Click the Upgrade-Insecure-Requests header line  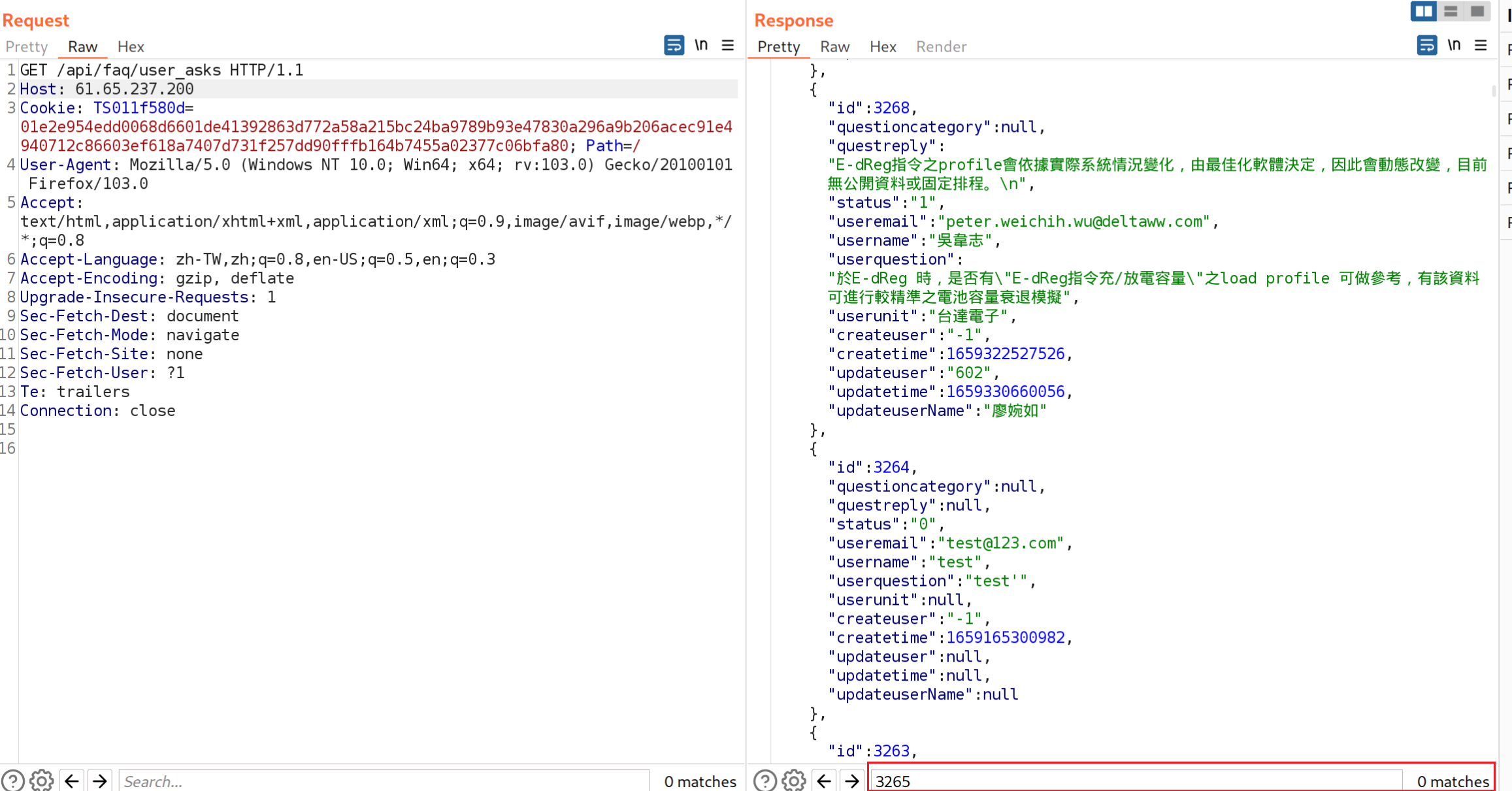148,297
